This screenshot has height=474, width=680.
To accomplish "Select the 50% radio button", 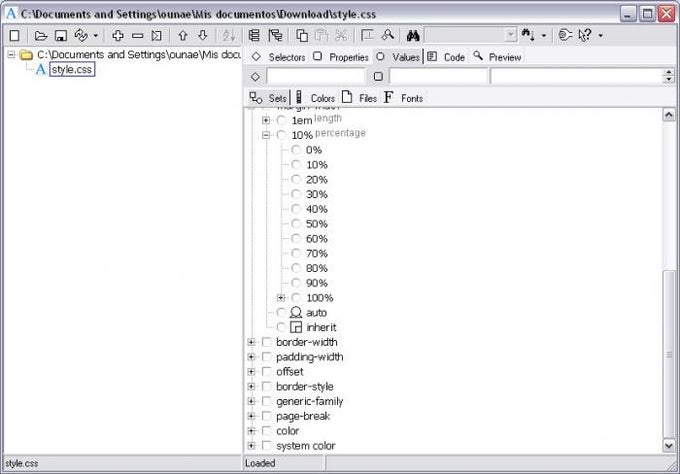I will 296,223.
